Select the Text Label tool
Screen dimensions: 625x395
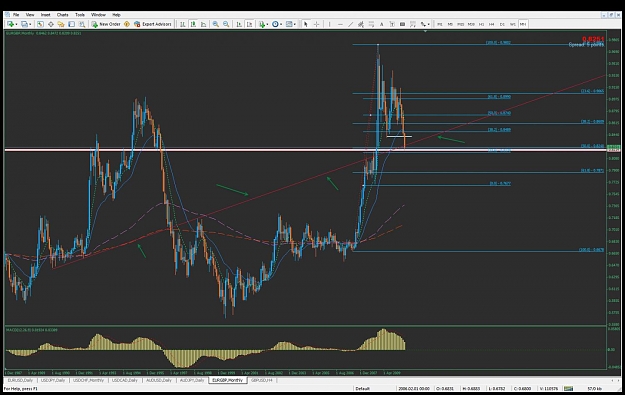pyautogui.click(x=392, y=24)
